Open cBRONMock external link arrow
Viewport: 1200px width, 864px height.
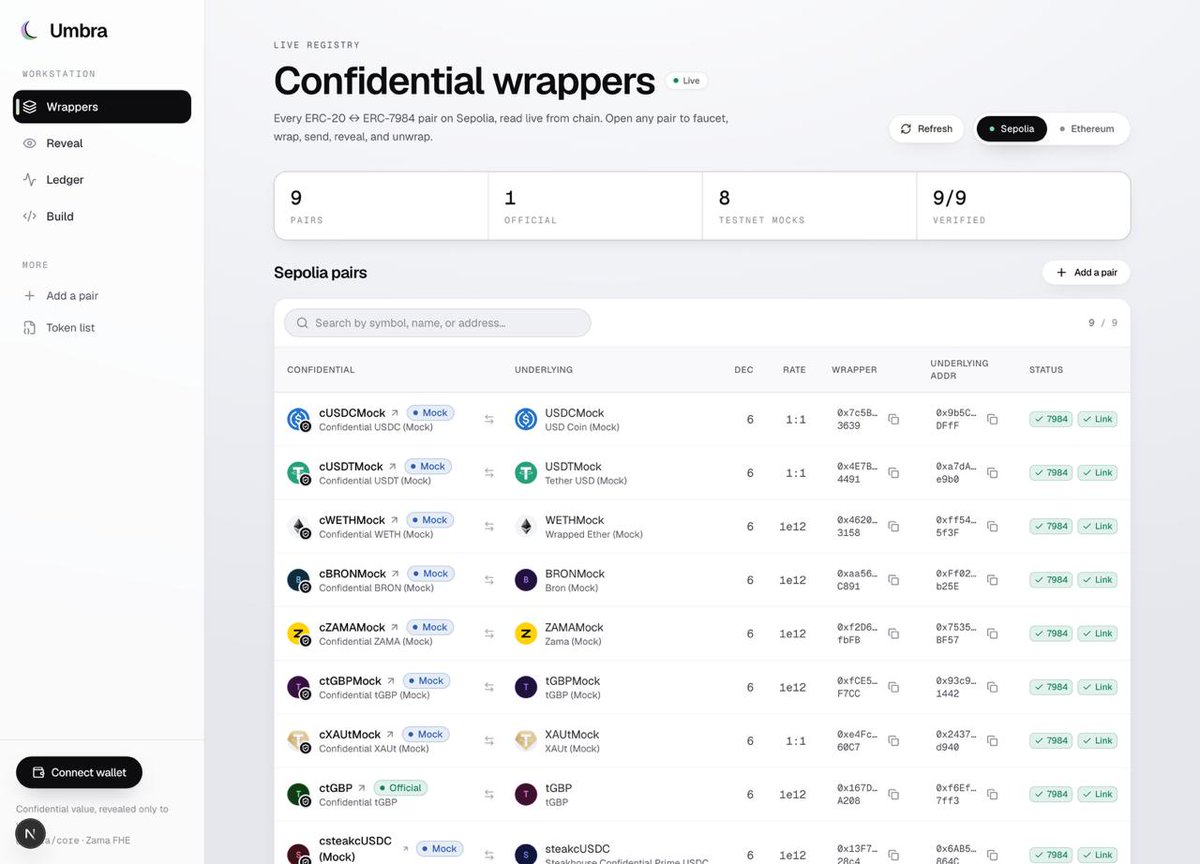(396, 574)
